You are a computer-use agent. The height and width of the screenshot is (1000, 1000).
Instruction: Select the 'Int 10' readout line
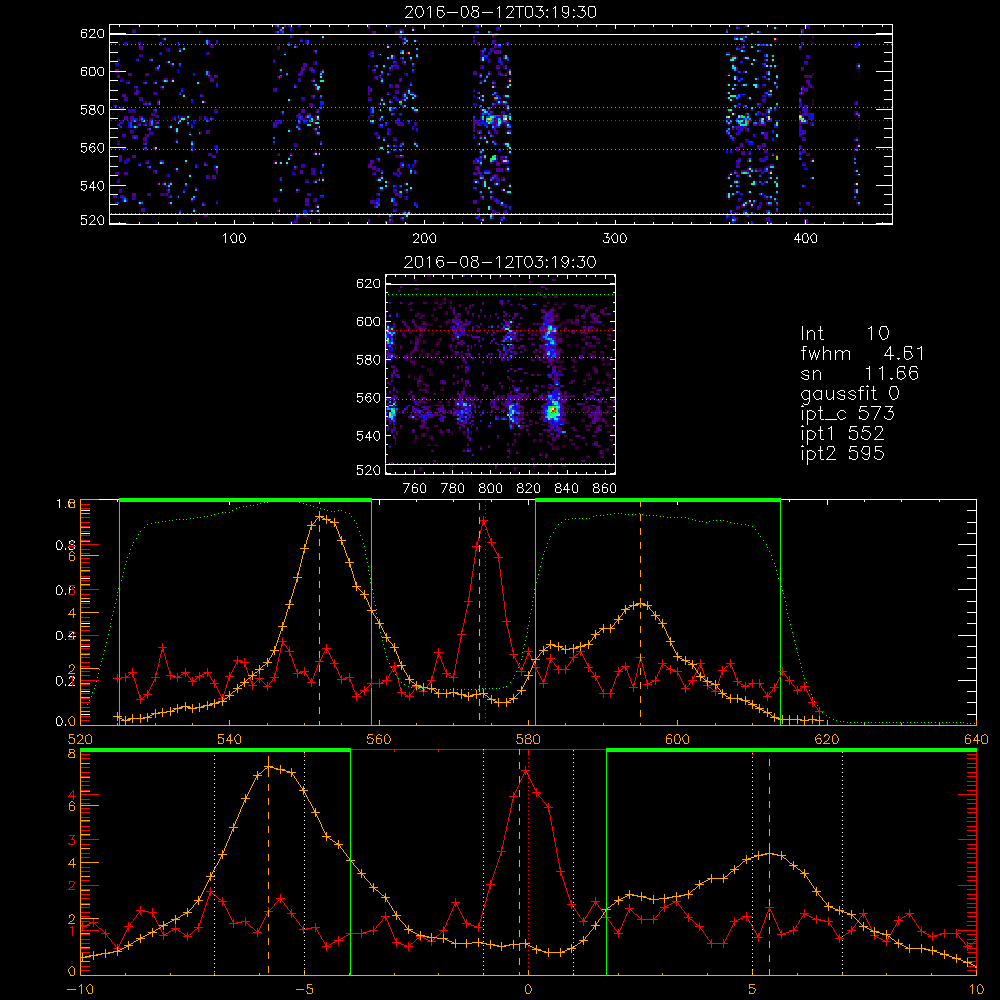[845, 333]
